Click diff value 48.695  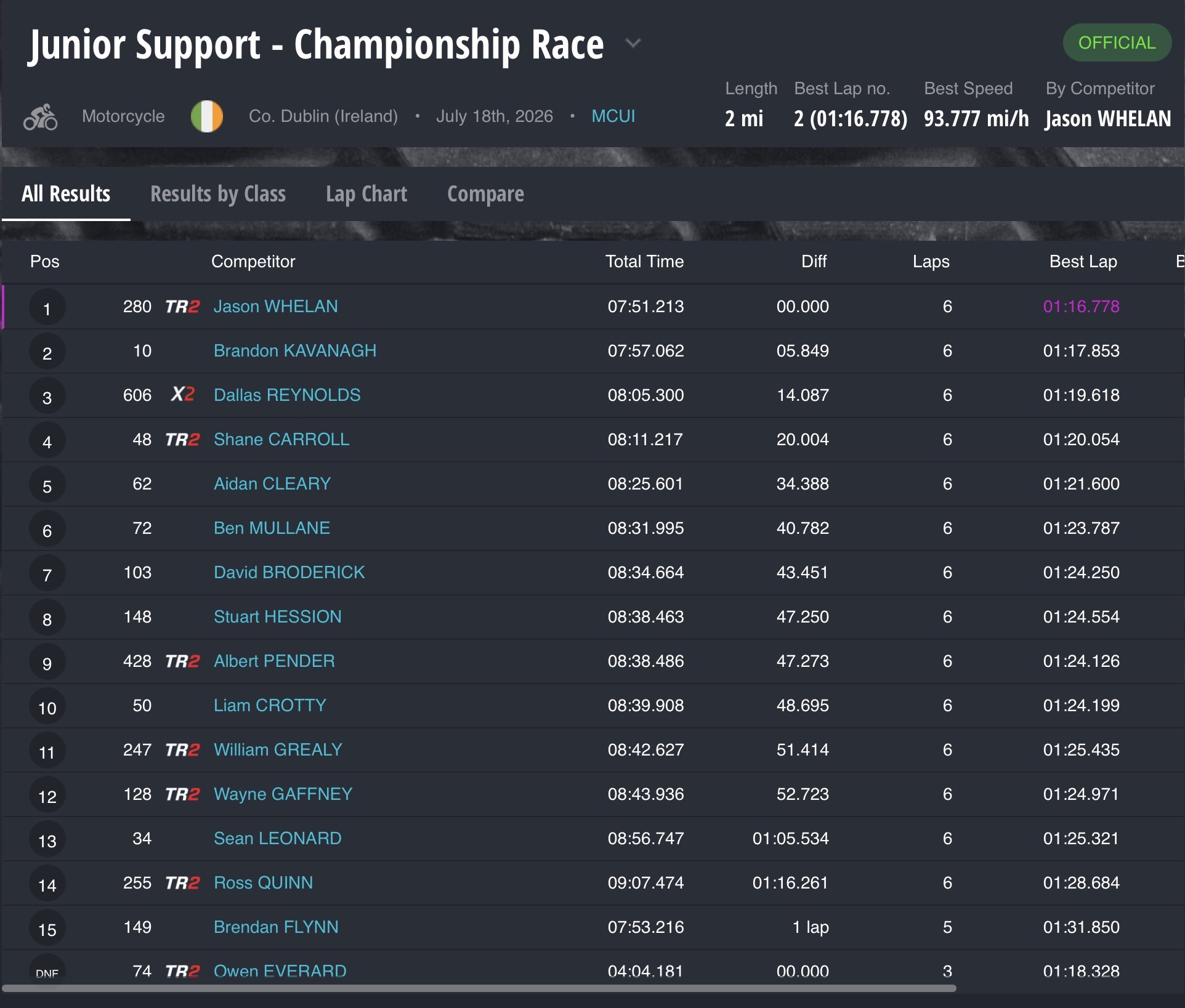[x=803, y=706]
